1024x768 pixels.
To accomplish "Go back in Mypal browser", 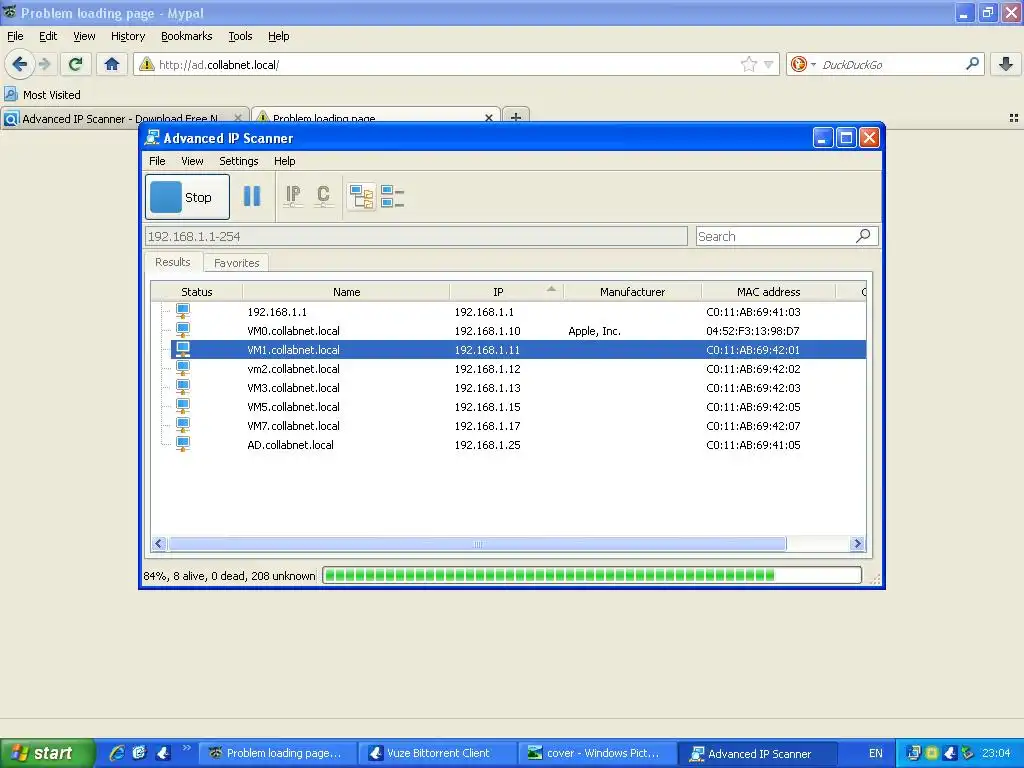I will click(x=20, y=64).
